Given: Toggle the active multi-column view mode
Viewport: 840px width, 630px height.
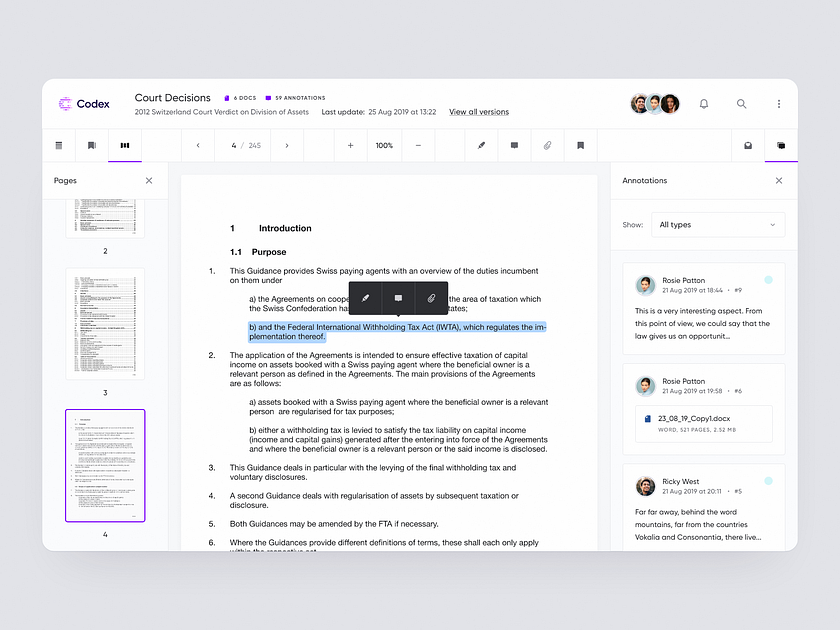Looking at the screenshot, I should [x=125, y=145].
